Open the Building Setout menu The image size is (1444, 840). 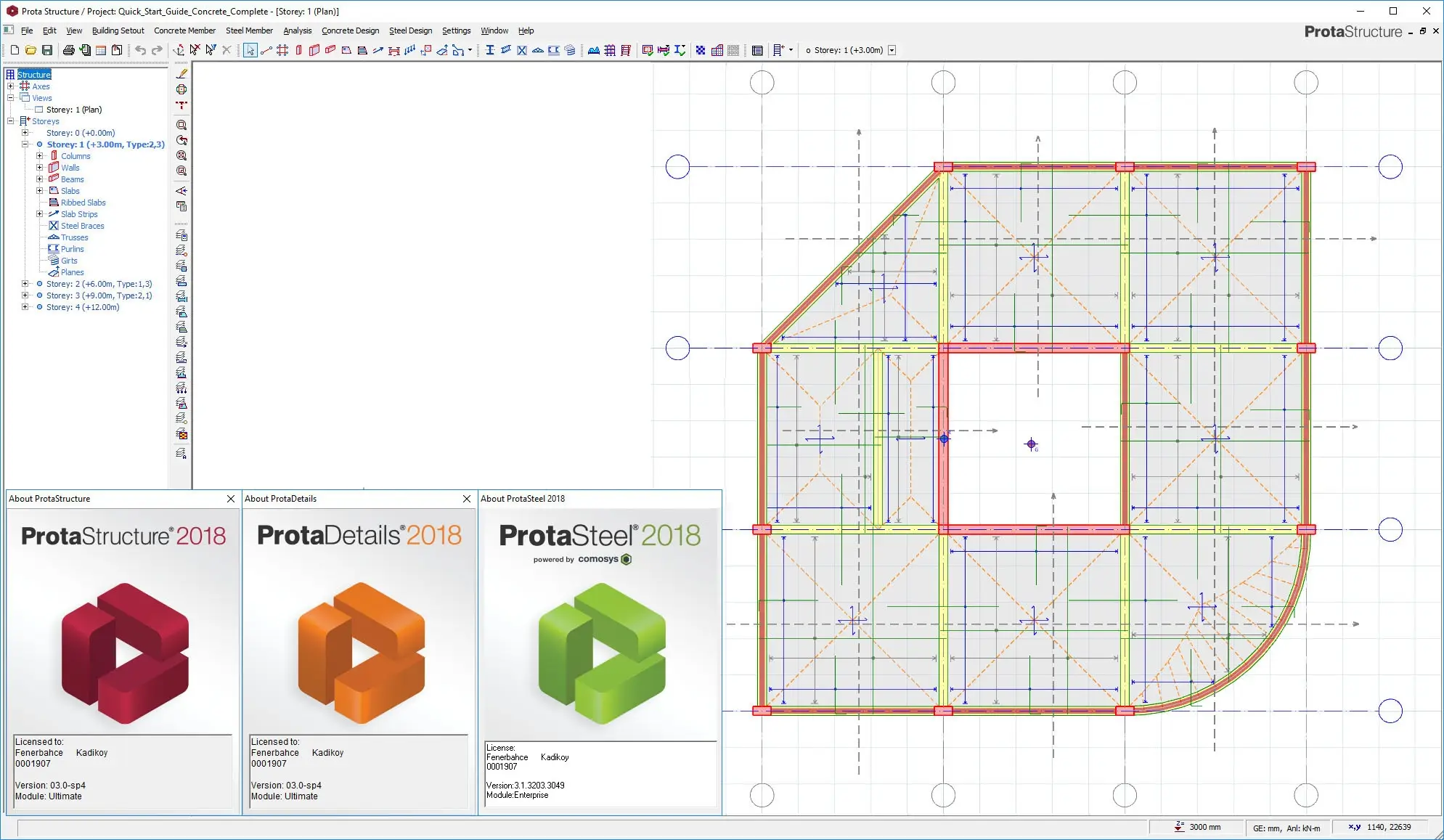[118, 30]
